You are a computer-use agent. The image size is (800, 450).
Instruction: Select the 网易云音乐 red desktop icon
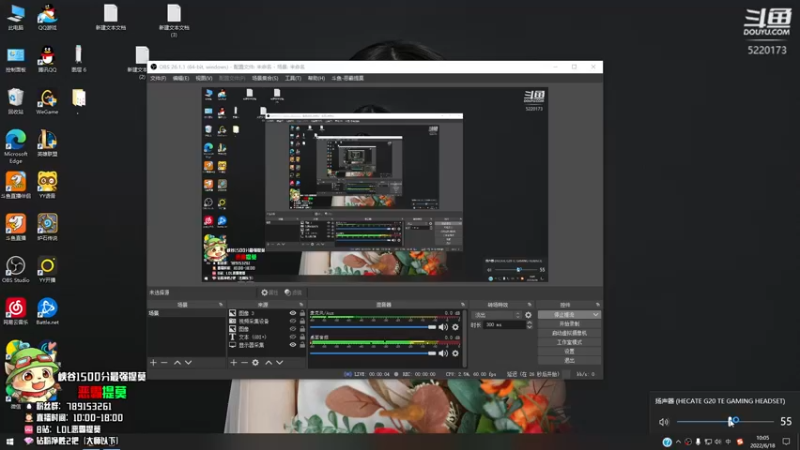15,311
